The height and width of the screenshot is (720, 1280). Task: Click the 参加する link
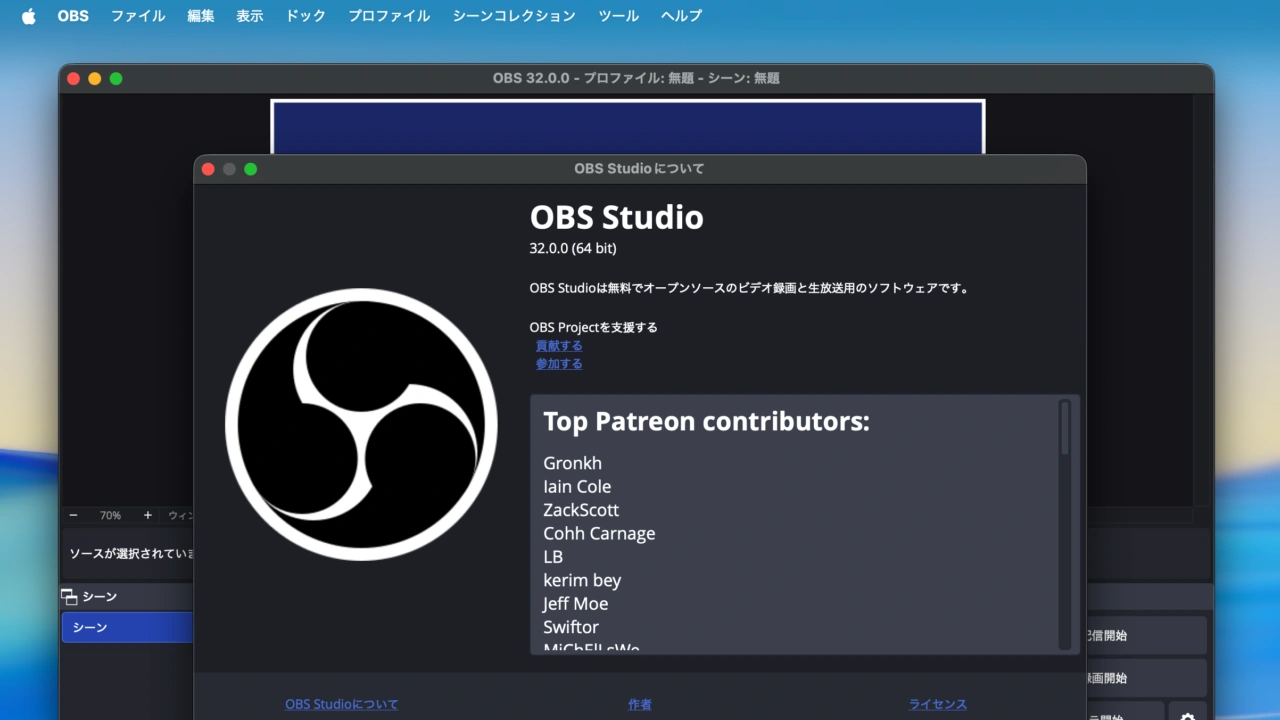[x=558, y=364]
